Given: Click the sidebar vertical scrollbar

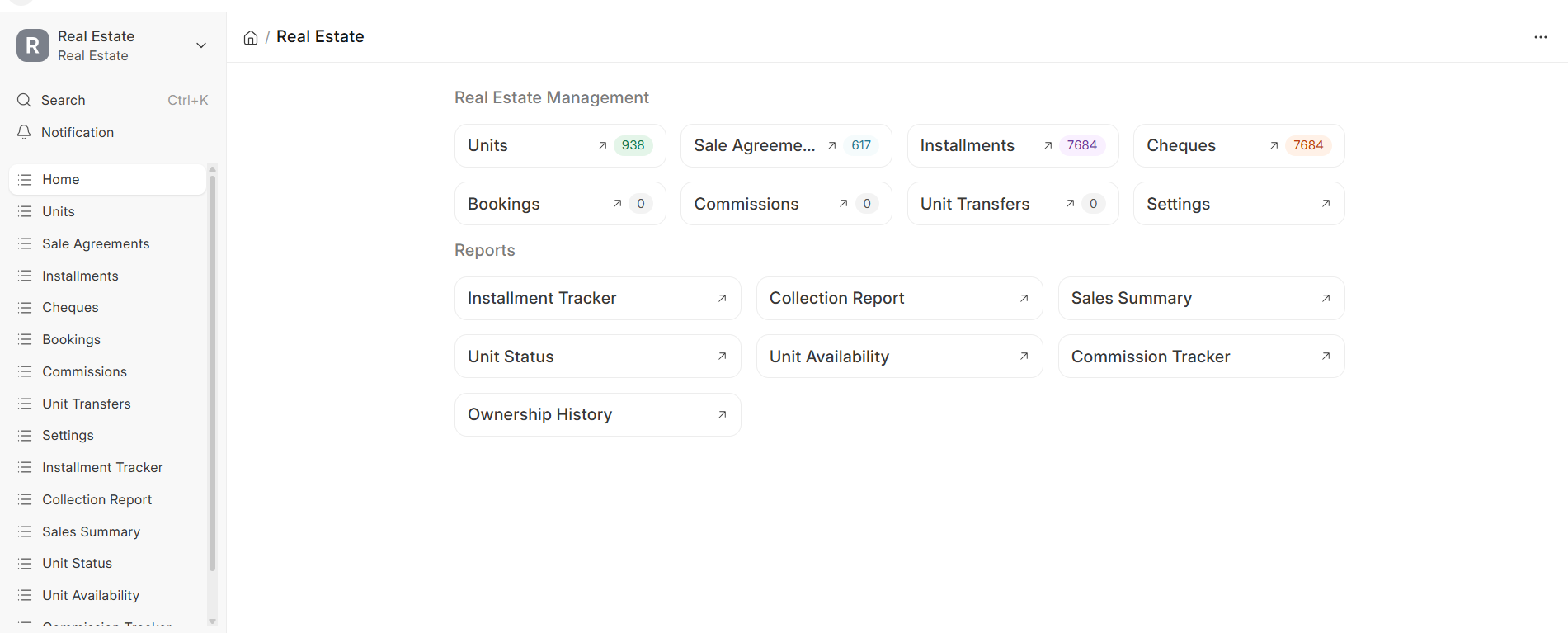Looking at the screenshot, I should tap(212, 371).
